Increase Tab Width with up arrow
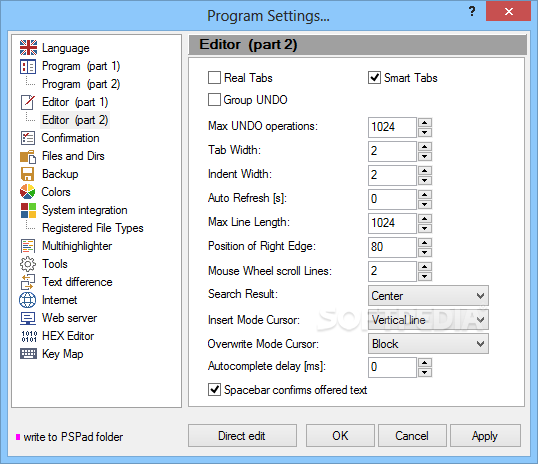538x464 pixels. [425, 147]
